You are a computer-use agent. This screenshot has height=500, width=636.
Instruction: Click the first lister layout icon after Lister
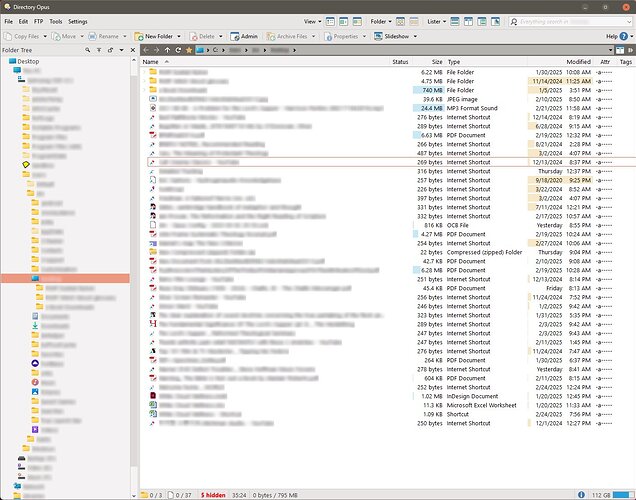(455, 21)
